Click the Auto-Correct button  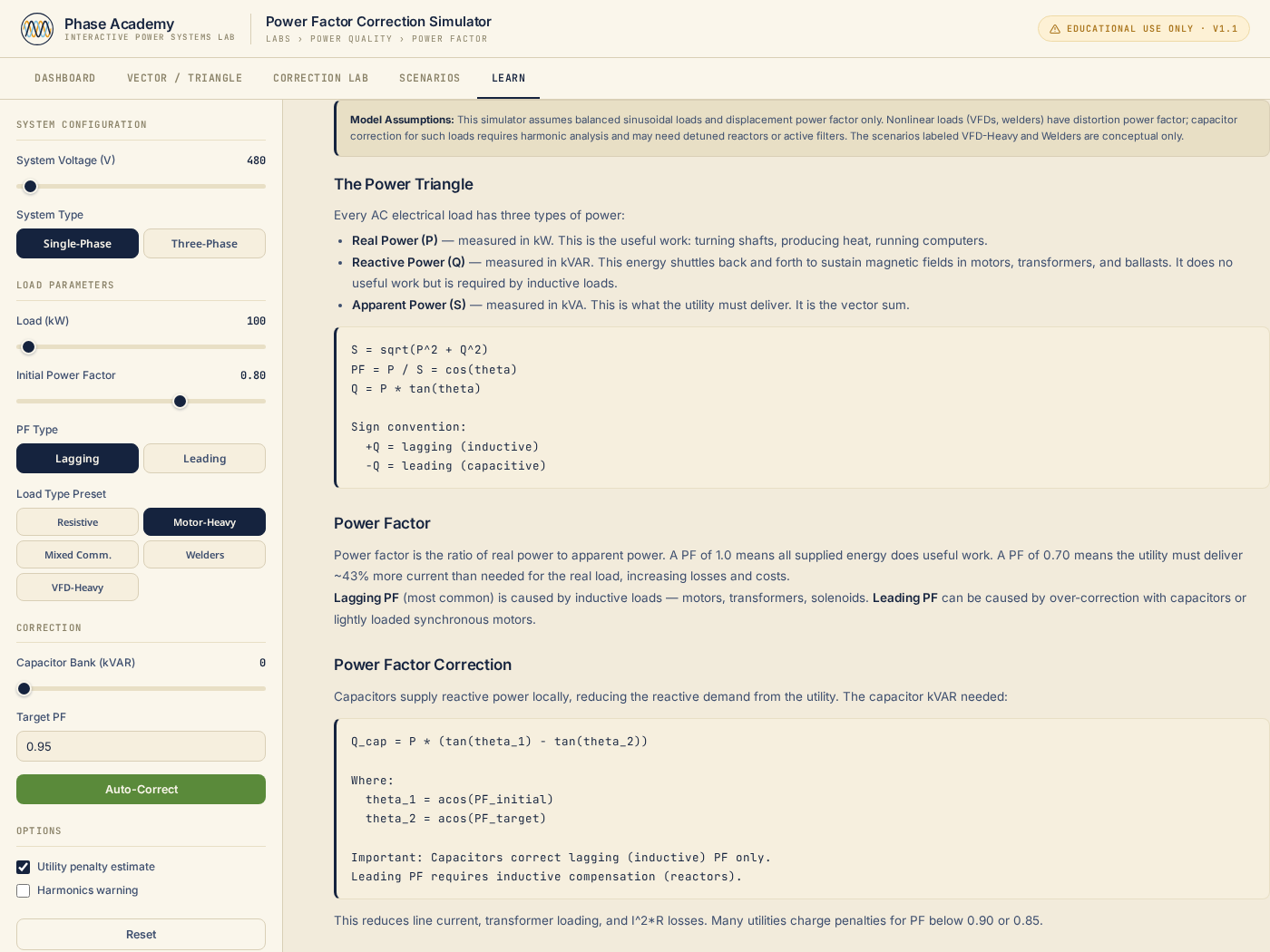[x=141, y=789]
